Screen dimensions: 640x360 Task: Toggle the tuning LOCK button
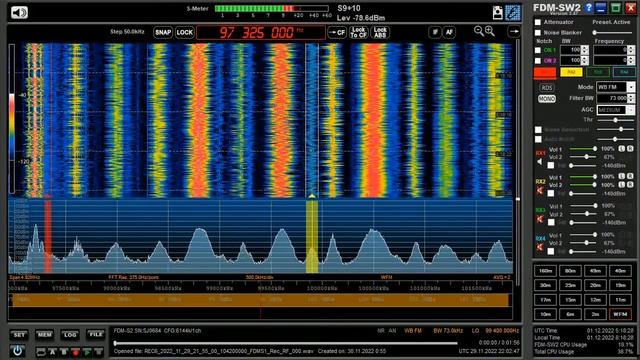(184, 33)
